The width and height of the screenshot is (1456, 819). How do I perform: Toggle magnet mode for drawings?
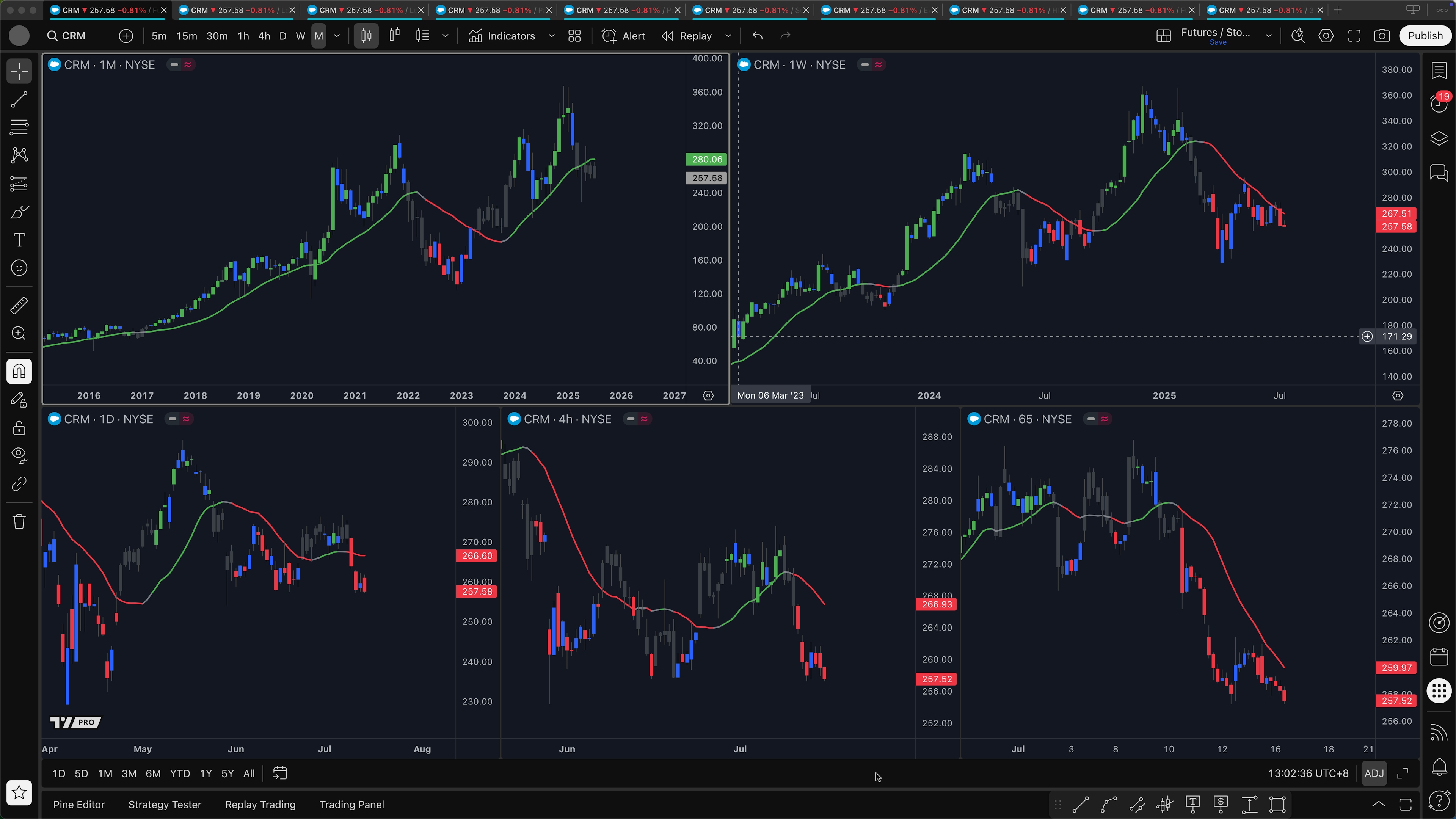click(19, 371)
